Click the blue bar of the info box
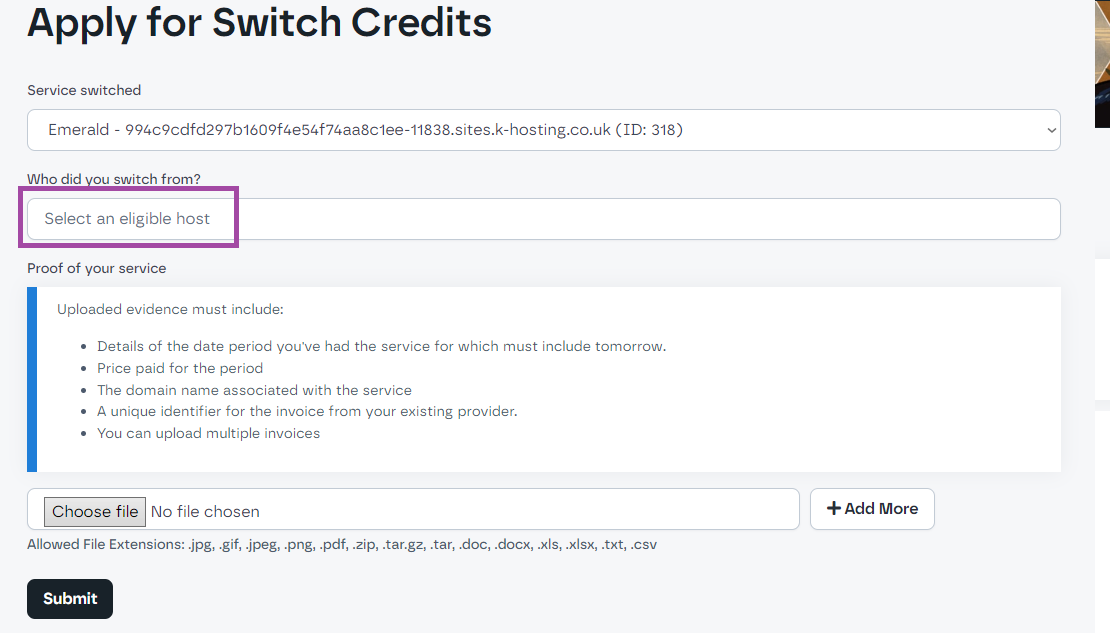 coord(32,380)
